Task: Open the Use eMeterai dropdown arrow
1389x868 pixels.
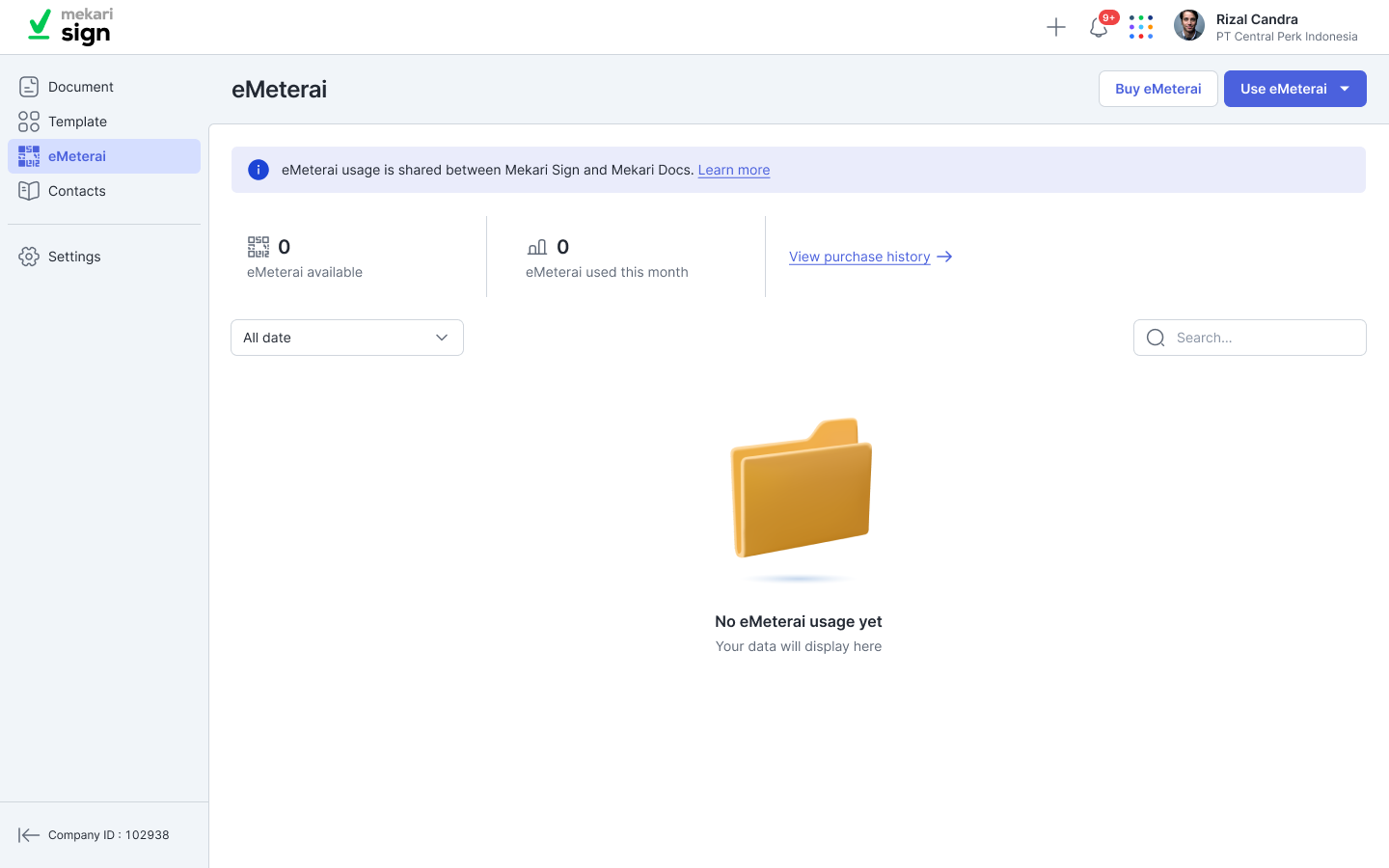Action: click(x=1346, y=89)
